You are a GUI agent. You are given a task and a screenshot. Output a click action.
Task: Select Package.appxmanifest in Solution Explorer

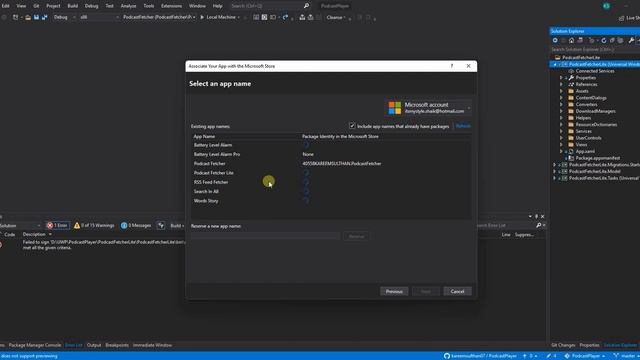597,158
